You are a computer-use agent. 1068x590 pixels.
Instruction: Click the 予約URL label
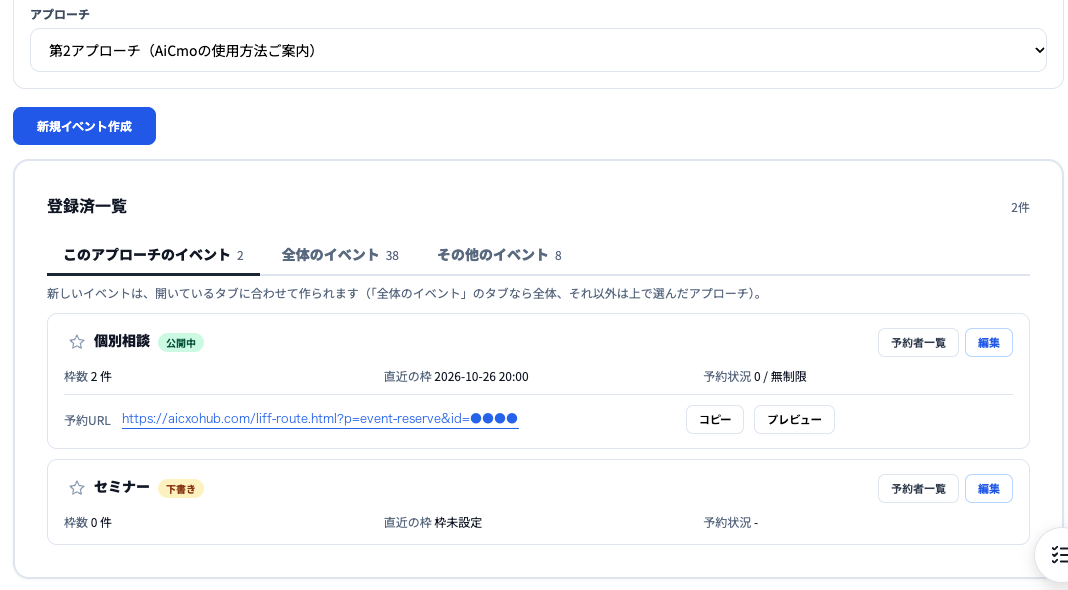[87, 420]
